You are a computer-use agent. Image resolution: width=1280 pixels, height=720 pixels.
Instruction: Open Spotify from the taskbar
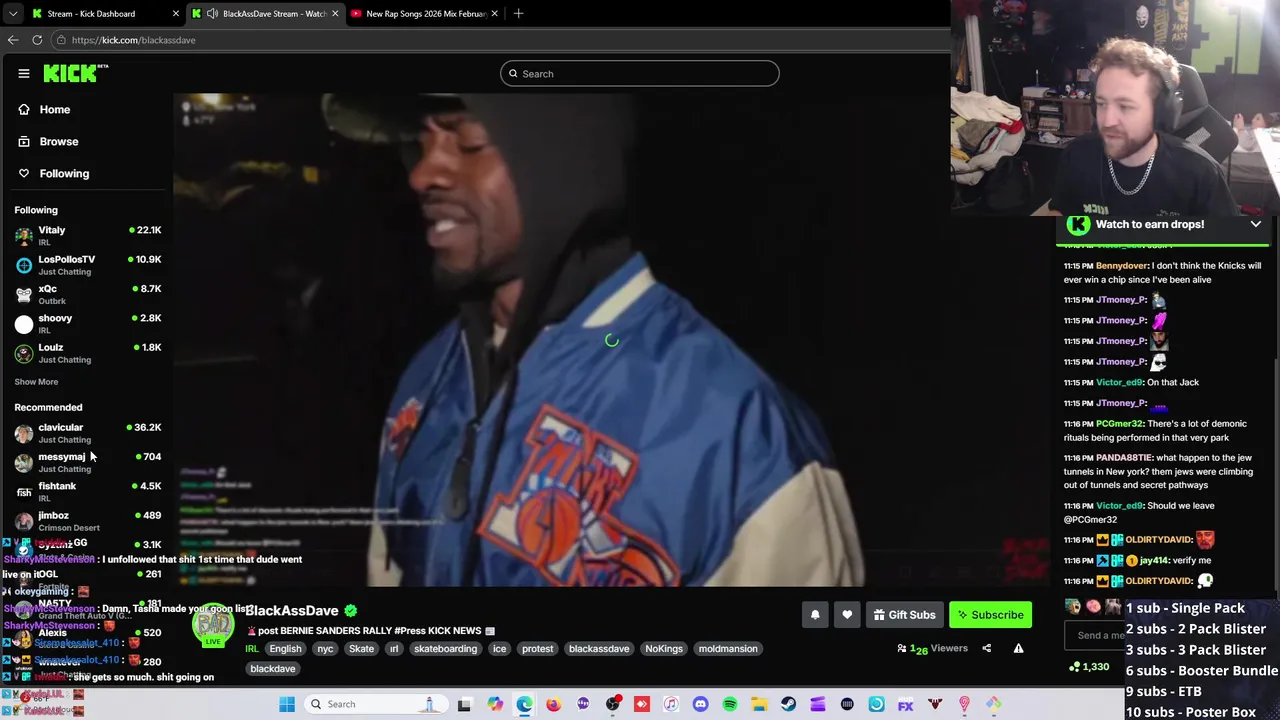point(730,704)
